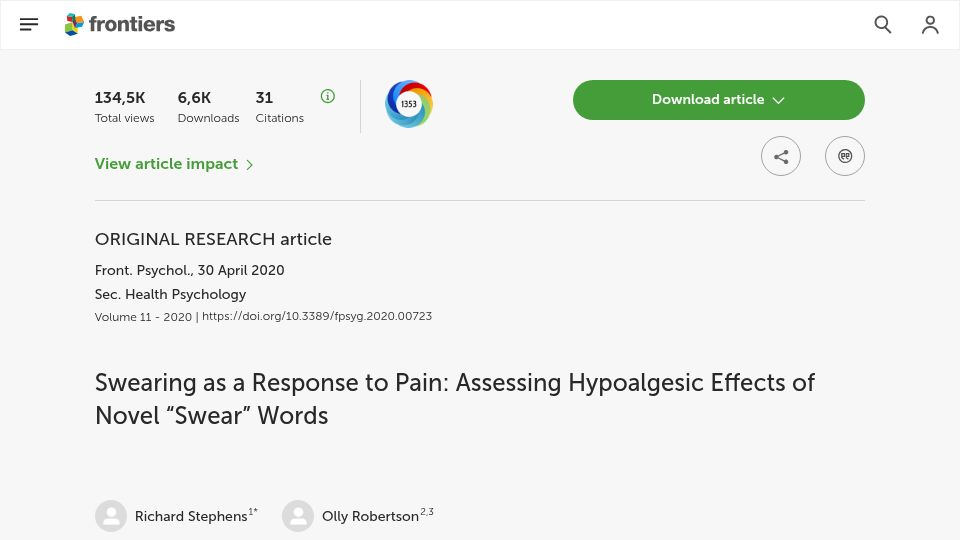The image size is (960, 540).
Task: Click the green metrics info icon
Action: [x=328, y=96]
